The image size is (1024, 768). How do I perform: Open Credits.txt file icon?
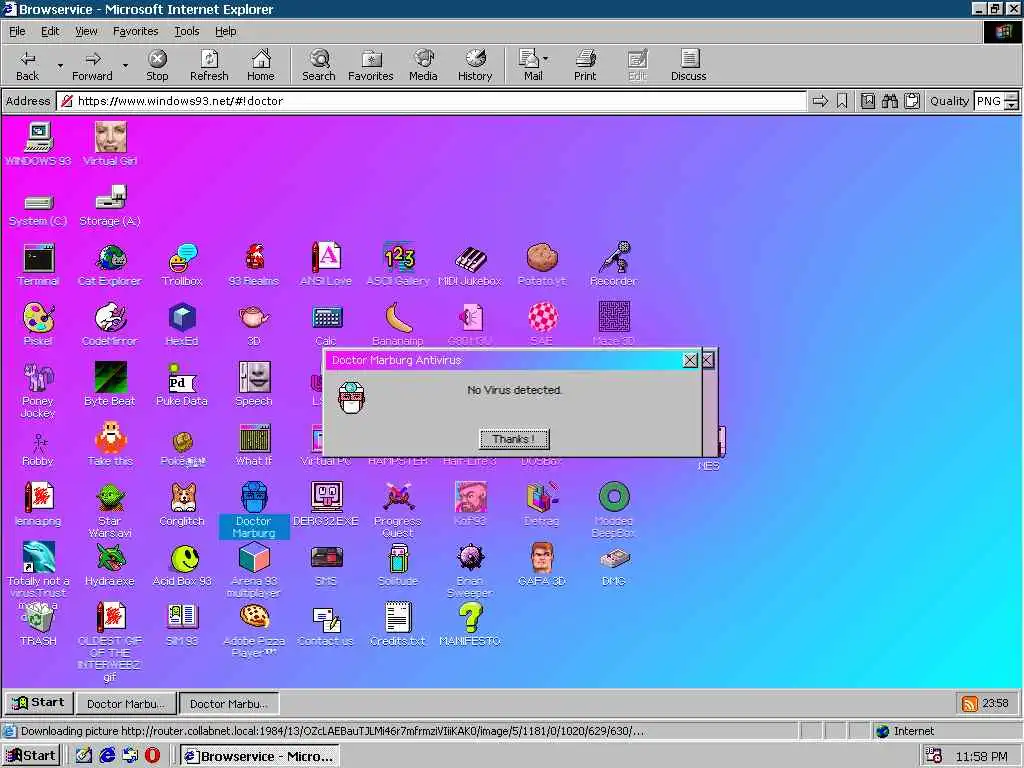click(x=398, y=624)
